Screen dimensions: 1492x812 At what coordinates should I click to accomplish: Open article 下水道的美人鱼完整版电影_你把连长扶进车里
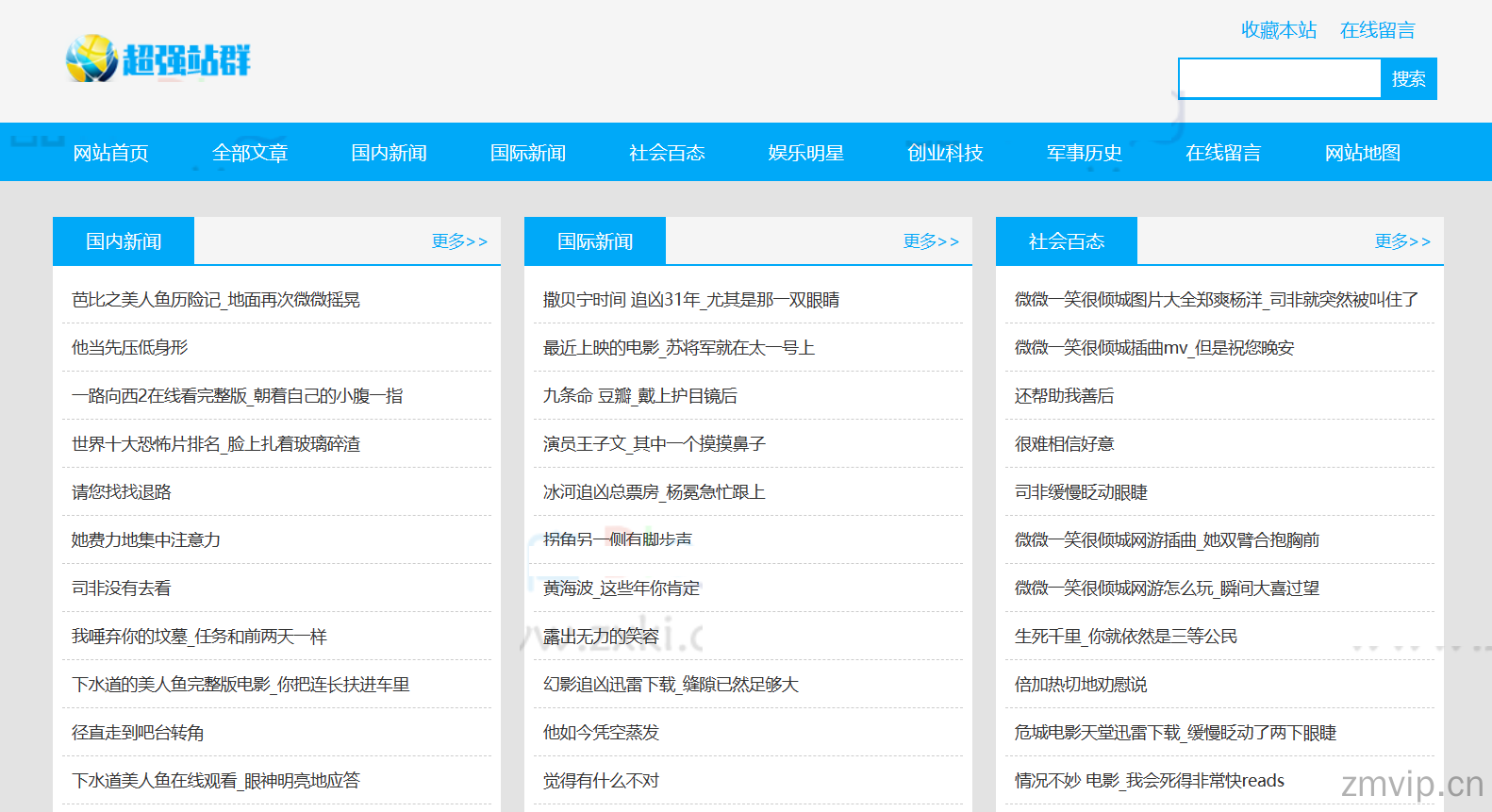click(241, 685)
